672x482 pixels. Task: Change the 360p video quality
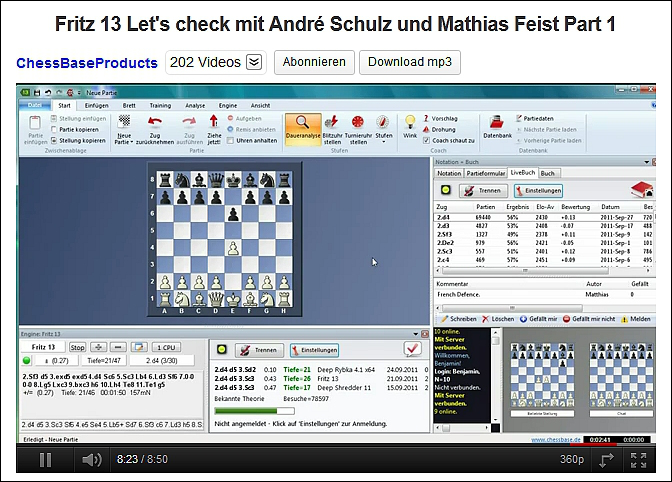coord(572,459)
